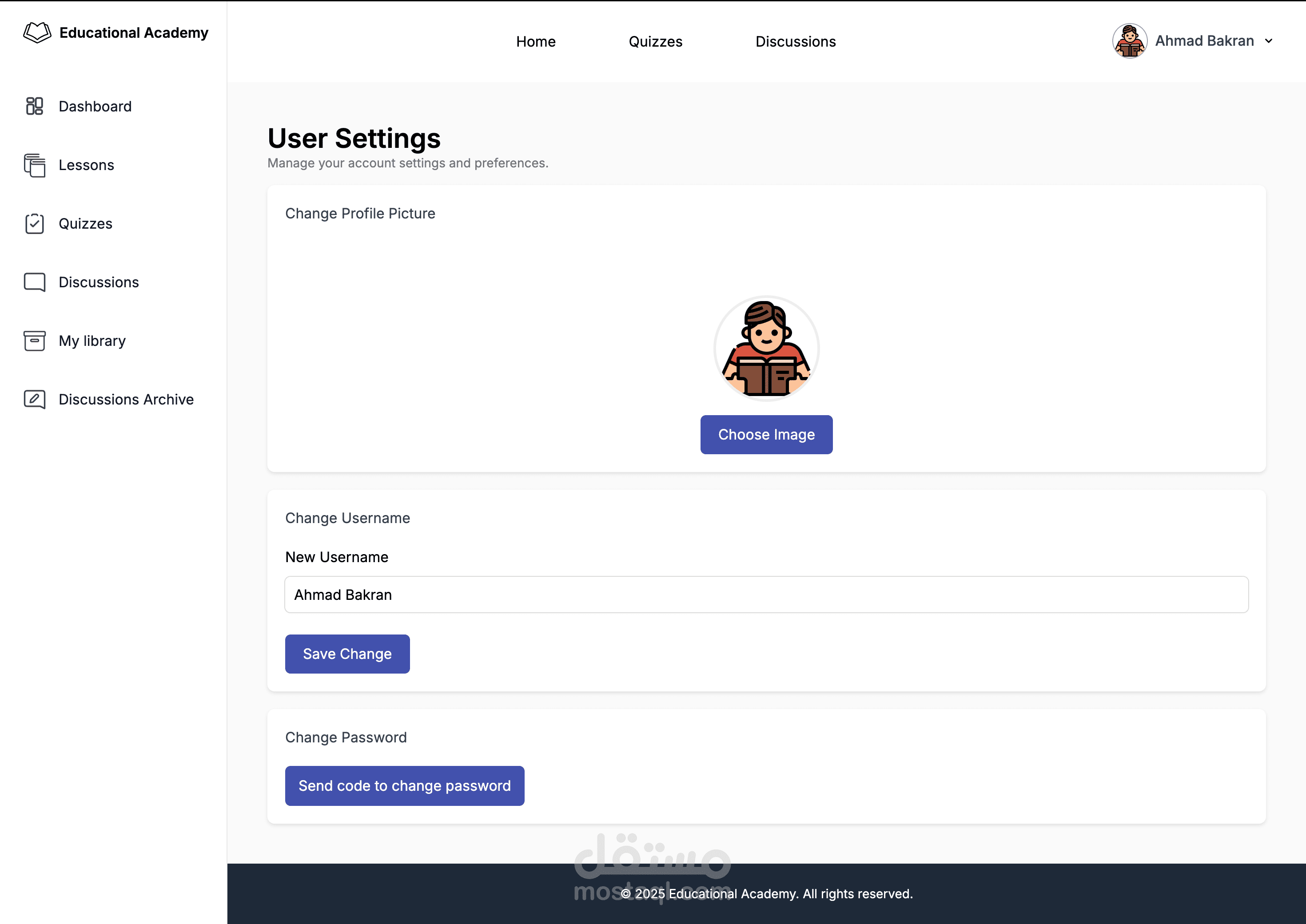Click the My library archive box icon
Image resolution: width=1306 pixels, height=924 pixels.
[34, 341]
